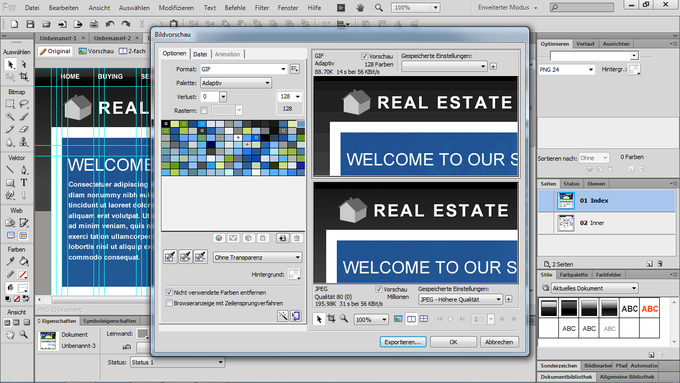The image size is (680, 383).
Task: Select the Subselection tool
Action: 23,64
